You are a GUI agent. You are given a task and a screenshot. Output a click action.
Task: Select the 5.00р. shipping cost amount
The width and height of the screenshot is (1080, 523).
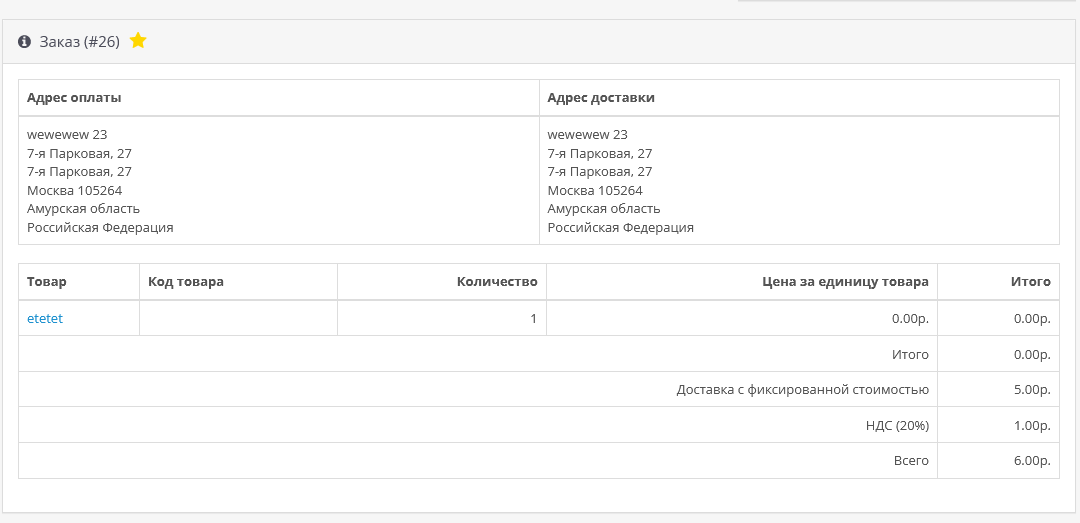1031,390
